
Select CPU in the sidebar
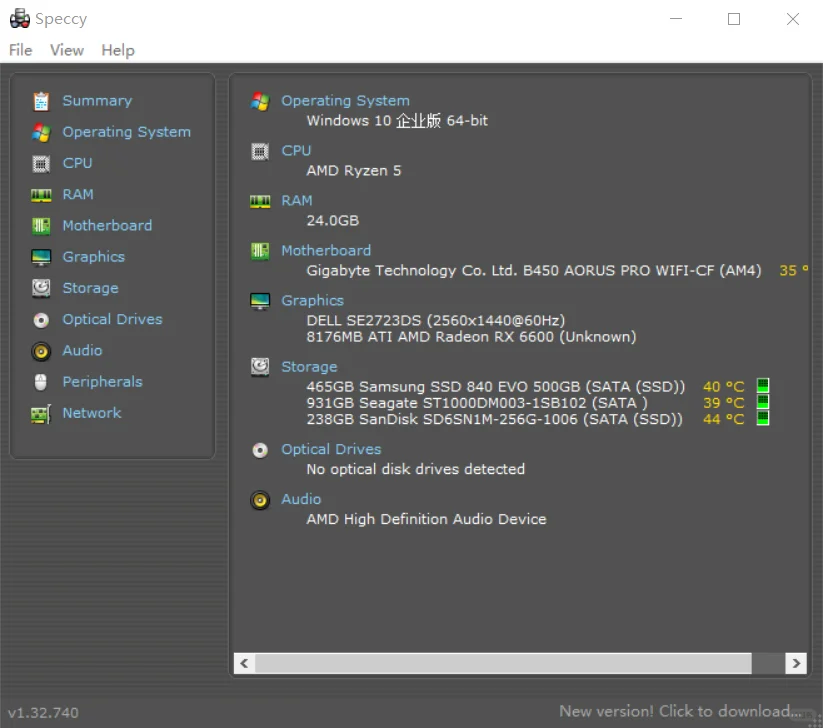click(x=77, y=163)
